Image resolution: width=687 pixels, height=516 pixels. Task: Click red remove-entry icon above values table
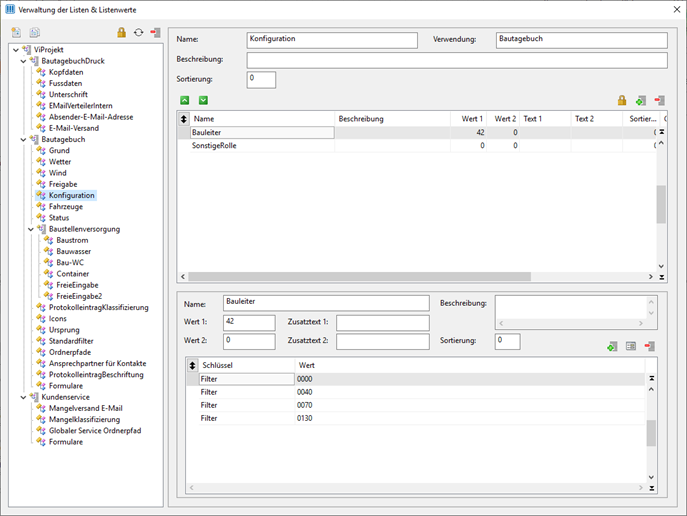659,100
